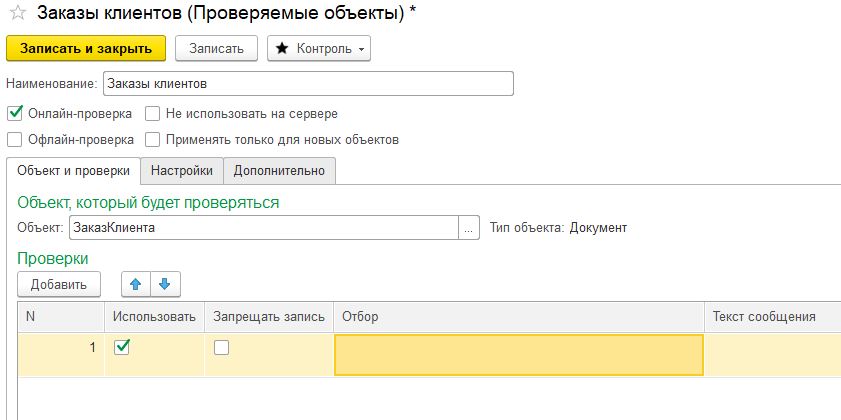The width and height of the screenshot is (841, 420).
Task: Click the black star on Контроль button
Action: point(282,49)
